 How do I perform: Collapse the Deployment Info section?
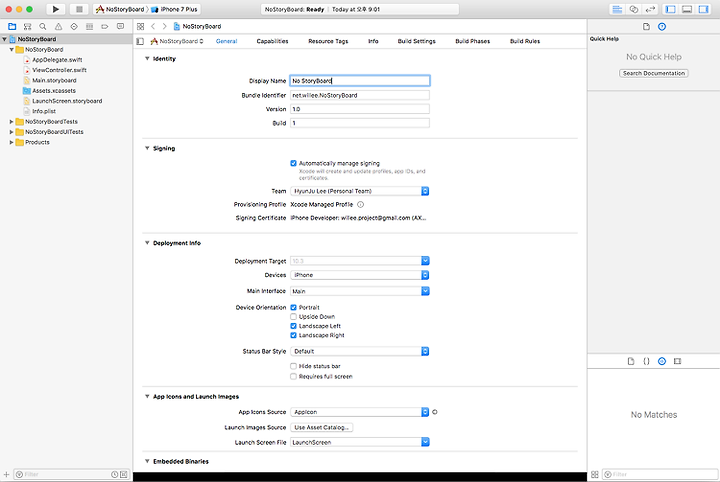pos(147,243)
